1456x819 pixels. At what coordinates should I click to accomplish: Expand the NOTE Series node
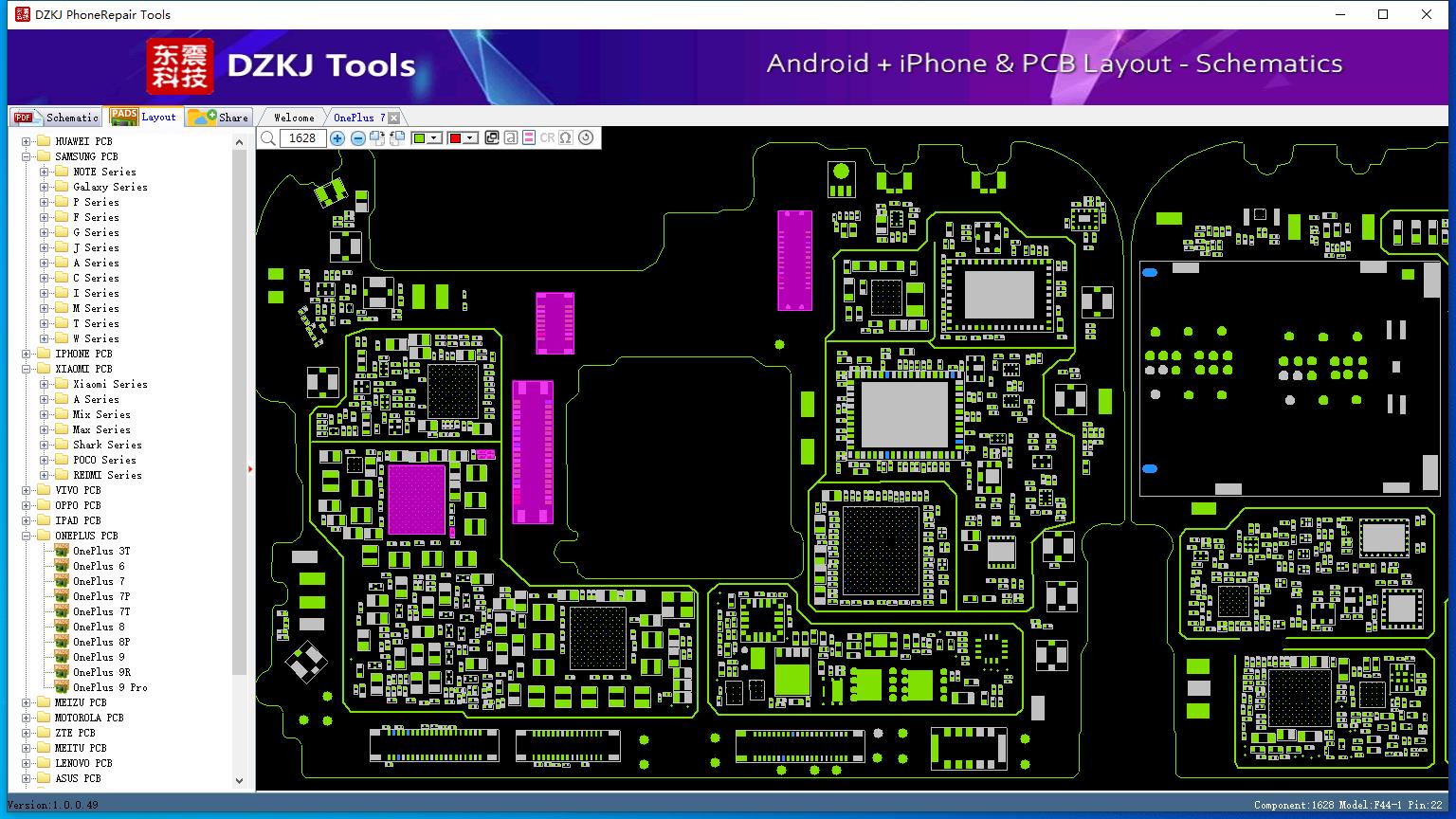click(x=44, y=173)
